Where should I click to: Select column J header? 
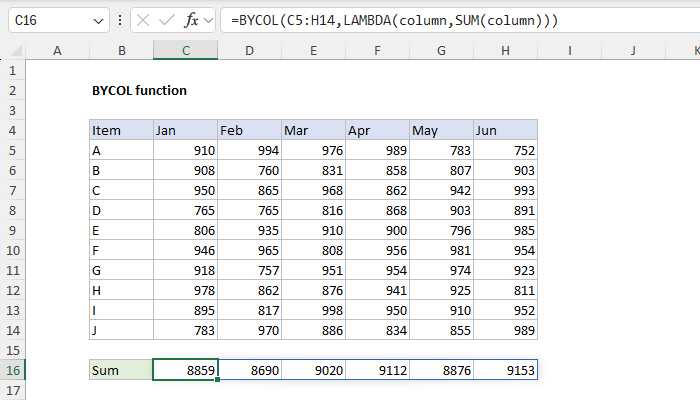pos(633,50)
